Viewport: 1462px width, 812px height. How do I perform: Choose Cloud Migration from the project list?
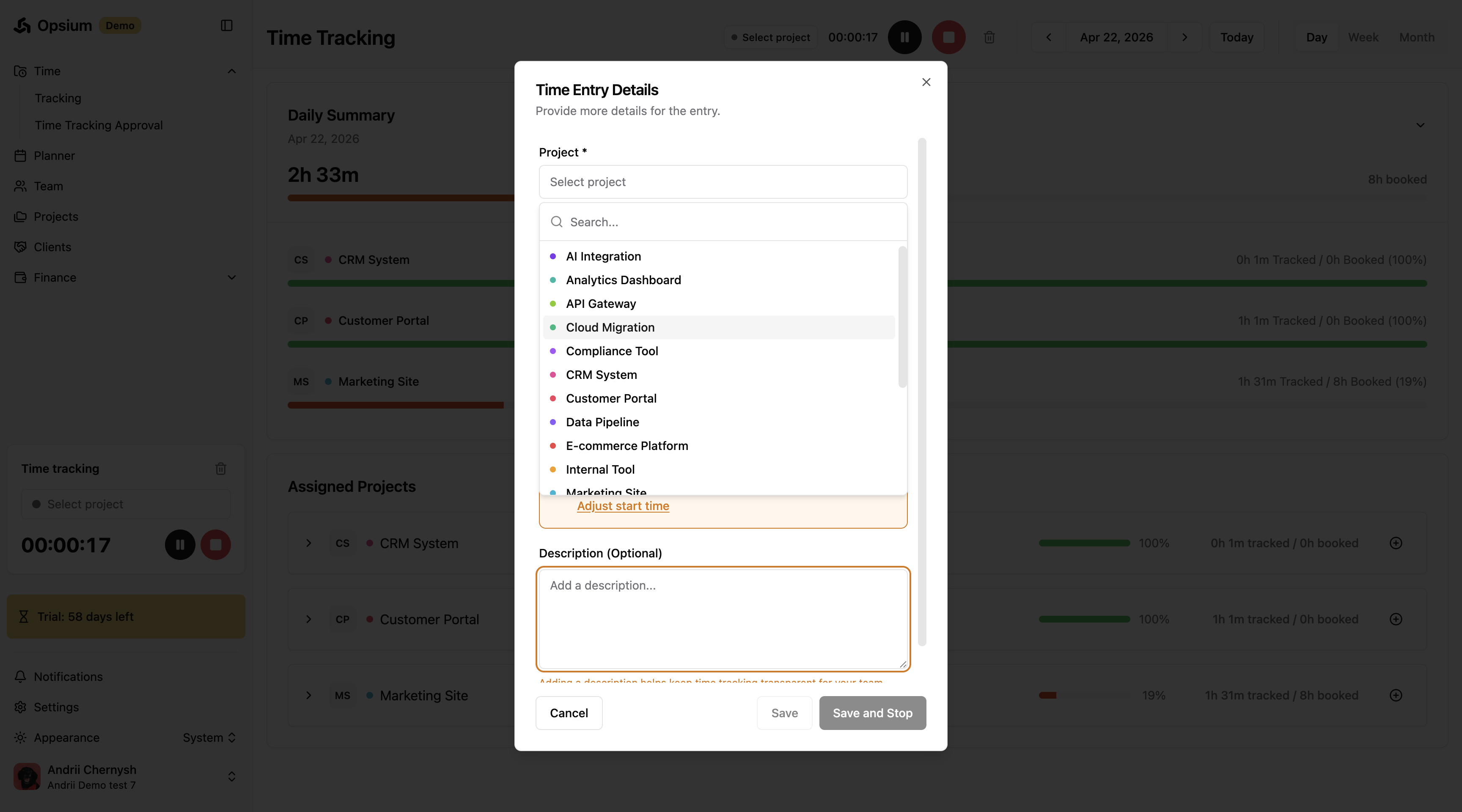pyautogui.click(x=610, y=327)
